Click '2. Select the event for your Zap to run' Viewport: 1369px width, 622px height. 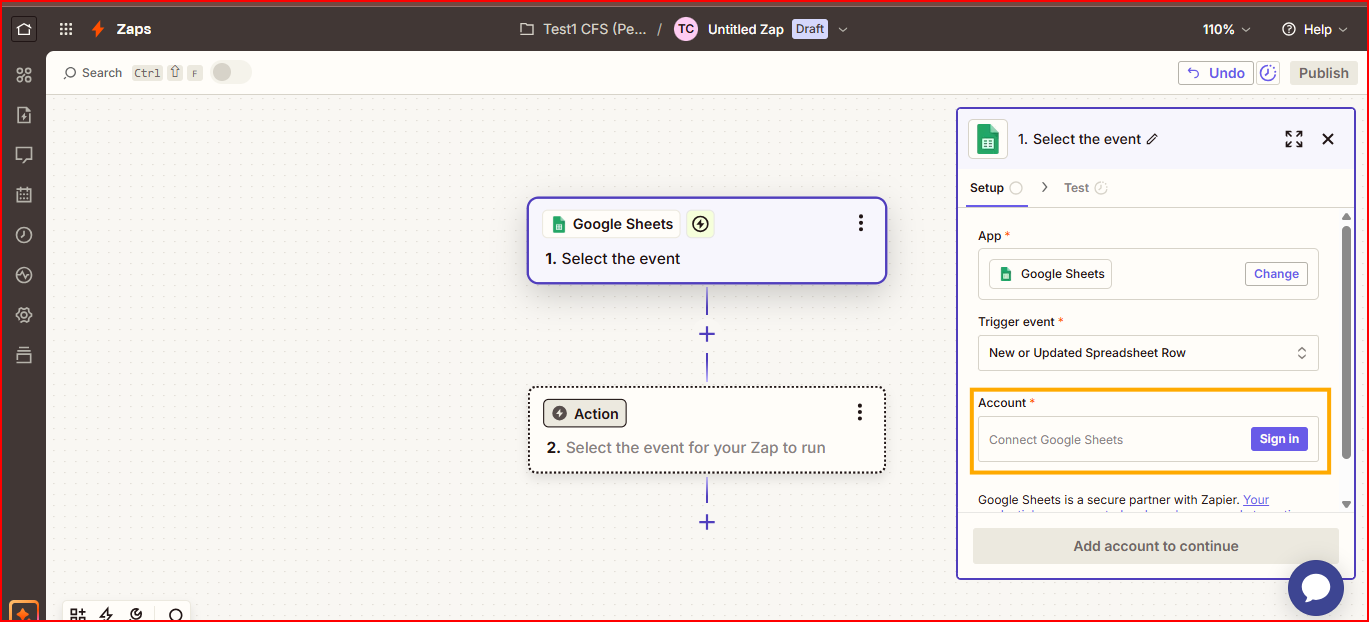[x=686, y=448]
